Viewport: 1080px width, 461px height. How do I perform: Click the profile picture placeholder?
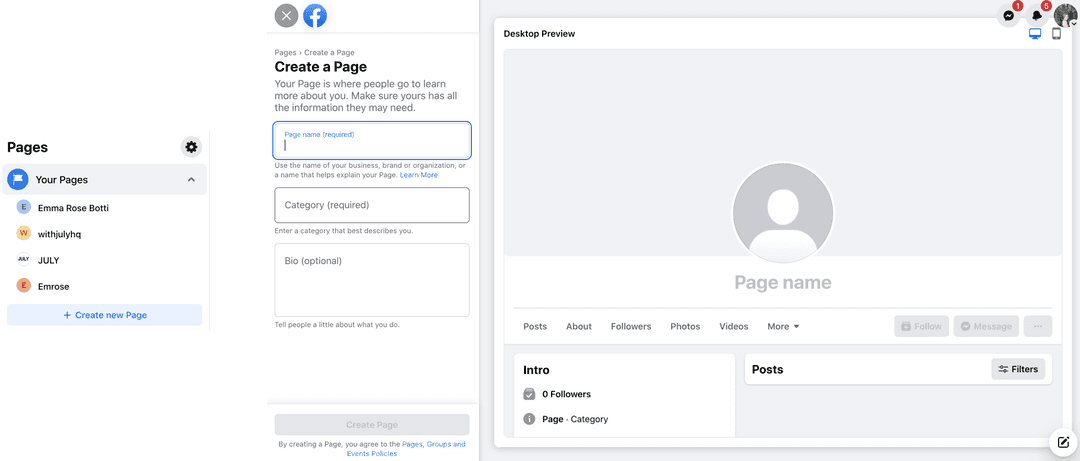(783, 213)
